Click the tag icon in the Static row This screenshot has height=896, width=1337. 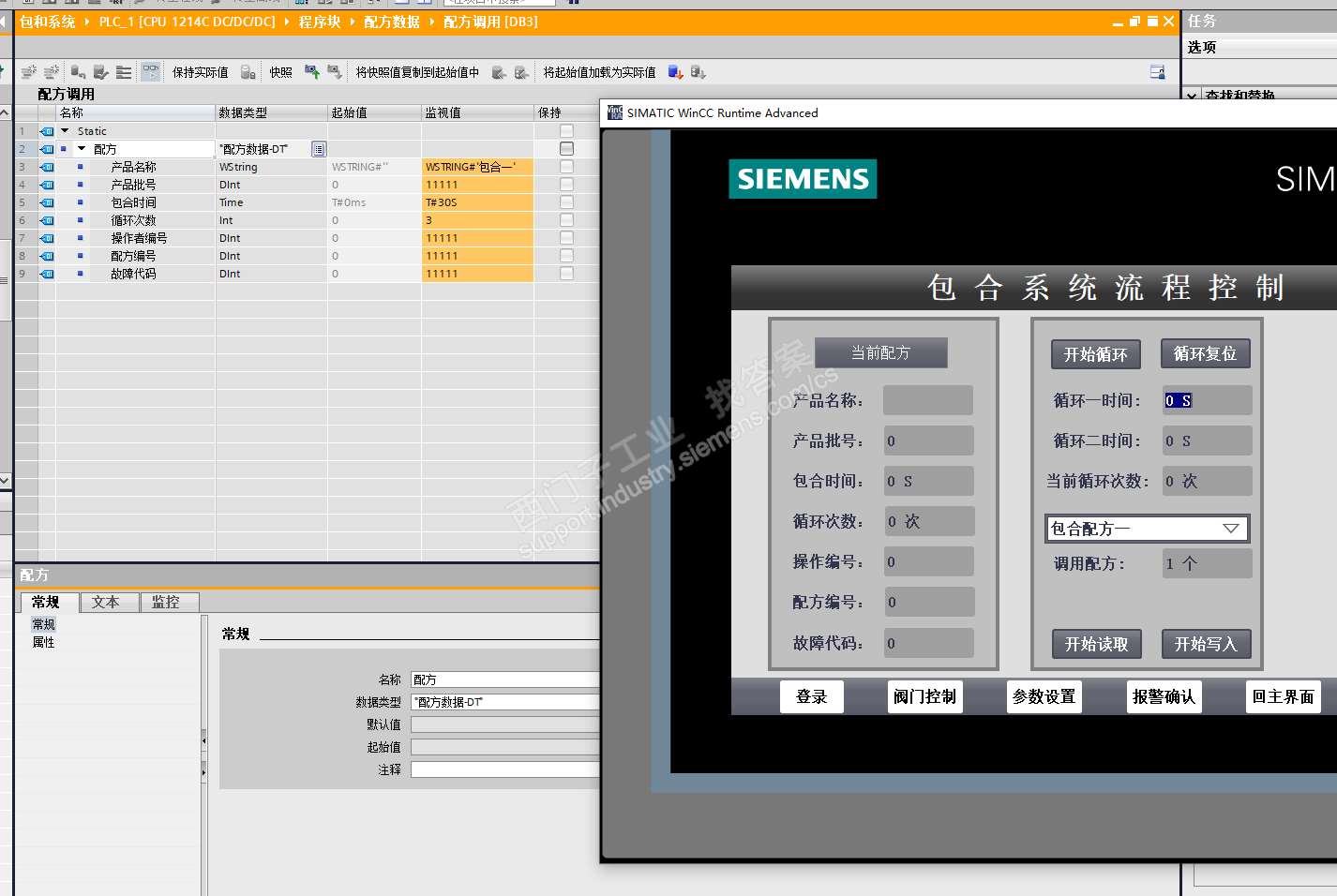[x=47, y=131]
